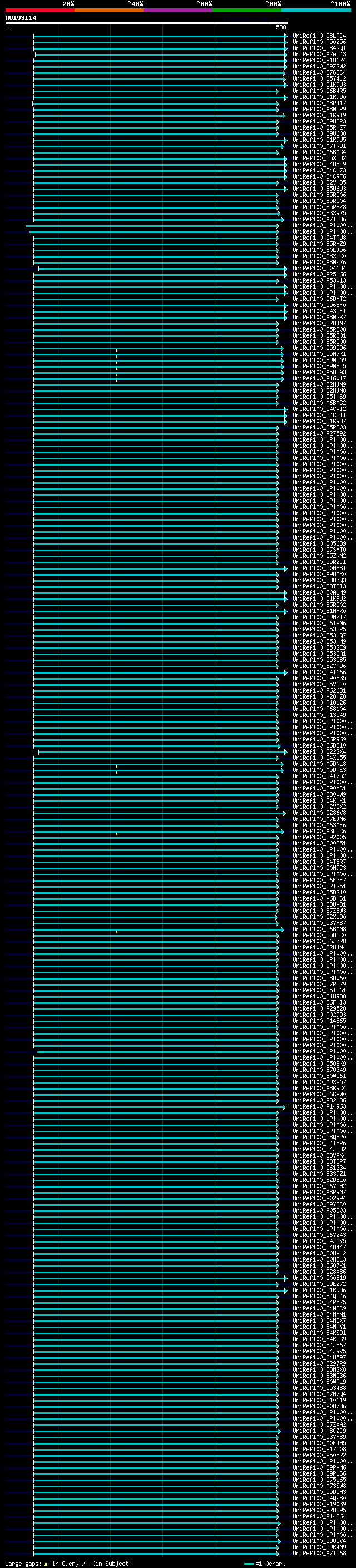
Task: Click the label UniRef100_A8PJ17
Action: coord(319,103)
